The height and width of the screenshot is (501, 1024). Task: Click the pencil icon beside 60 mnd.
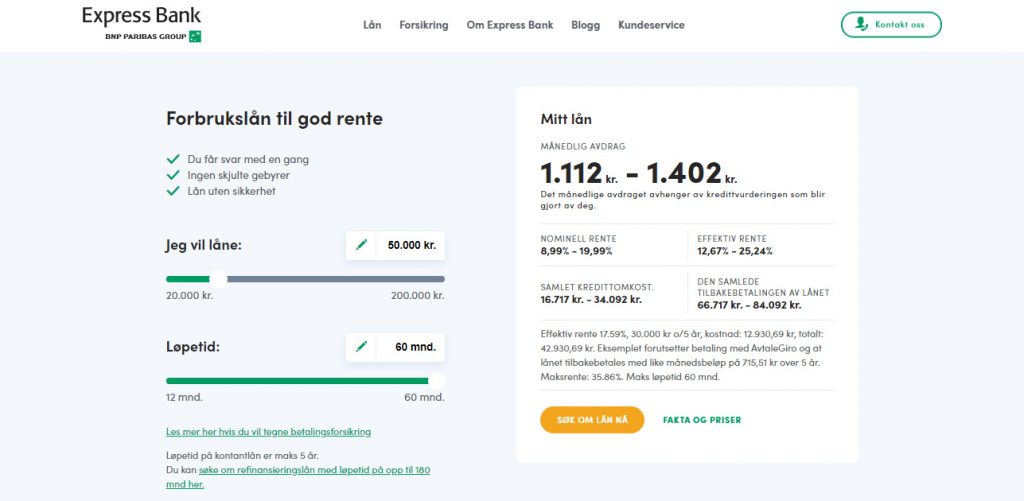tap(361, 346)
